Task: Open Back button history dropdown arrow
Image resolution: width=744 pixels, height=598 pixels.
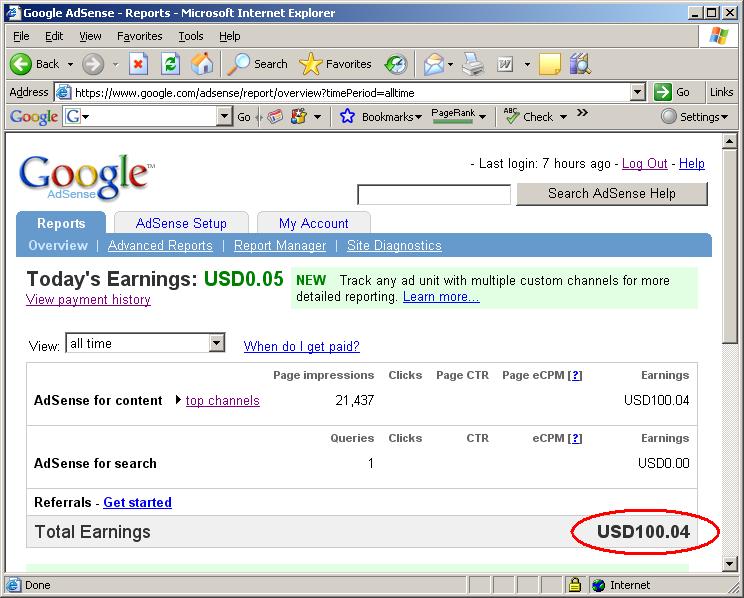Action: [x=70, y=64]
